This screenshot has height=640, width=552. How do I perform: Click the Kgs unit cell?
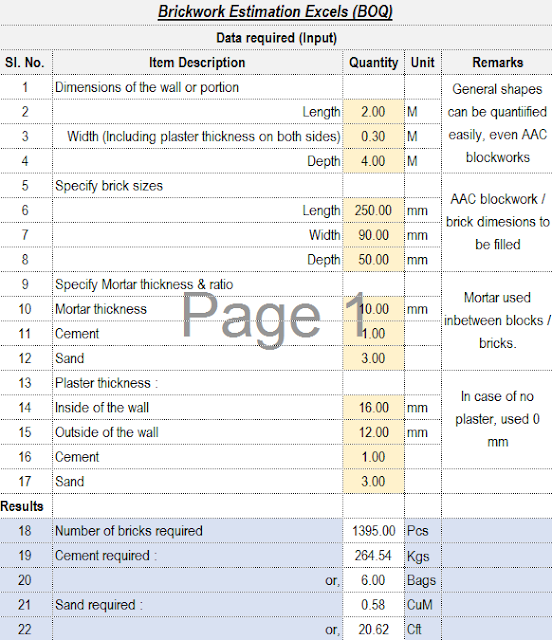(423, 556)
